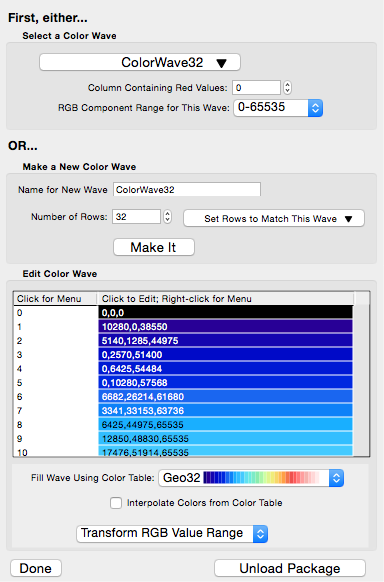
Task: Open Transform RGB Value Range popup
Action: point(172,533)
